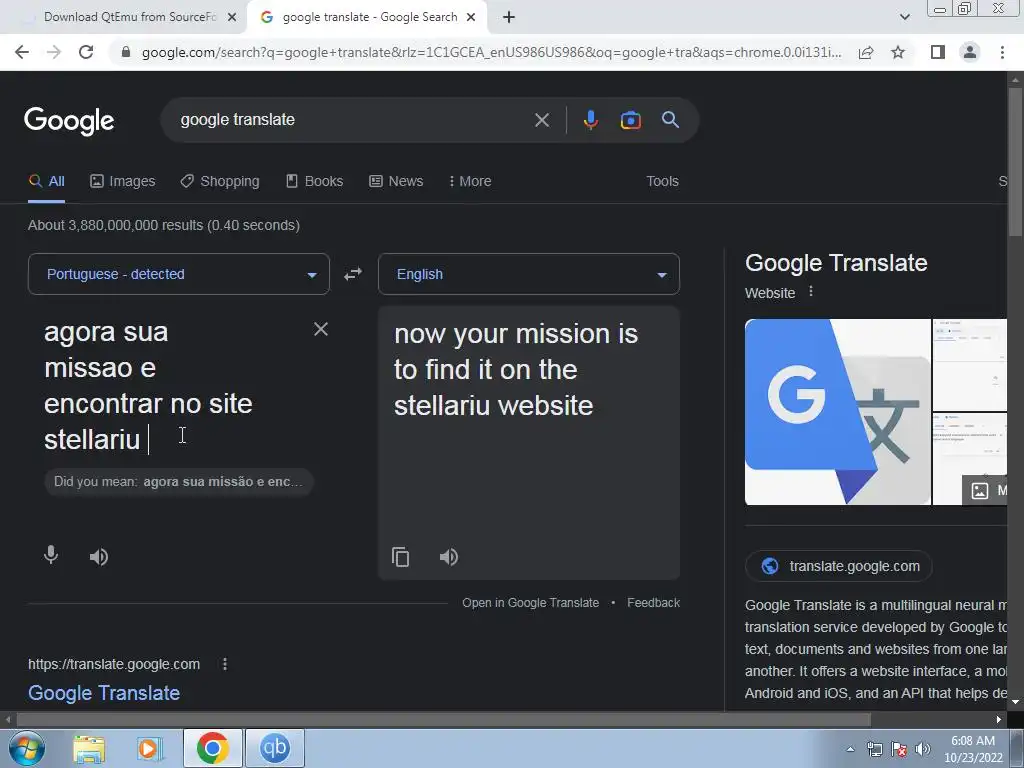Close the QtEmu SourceForge tab
The width and height of the screenshot is (1024, 768).
point(232,17)
